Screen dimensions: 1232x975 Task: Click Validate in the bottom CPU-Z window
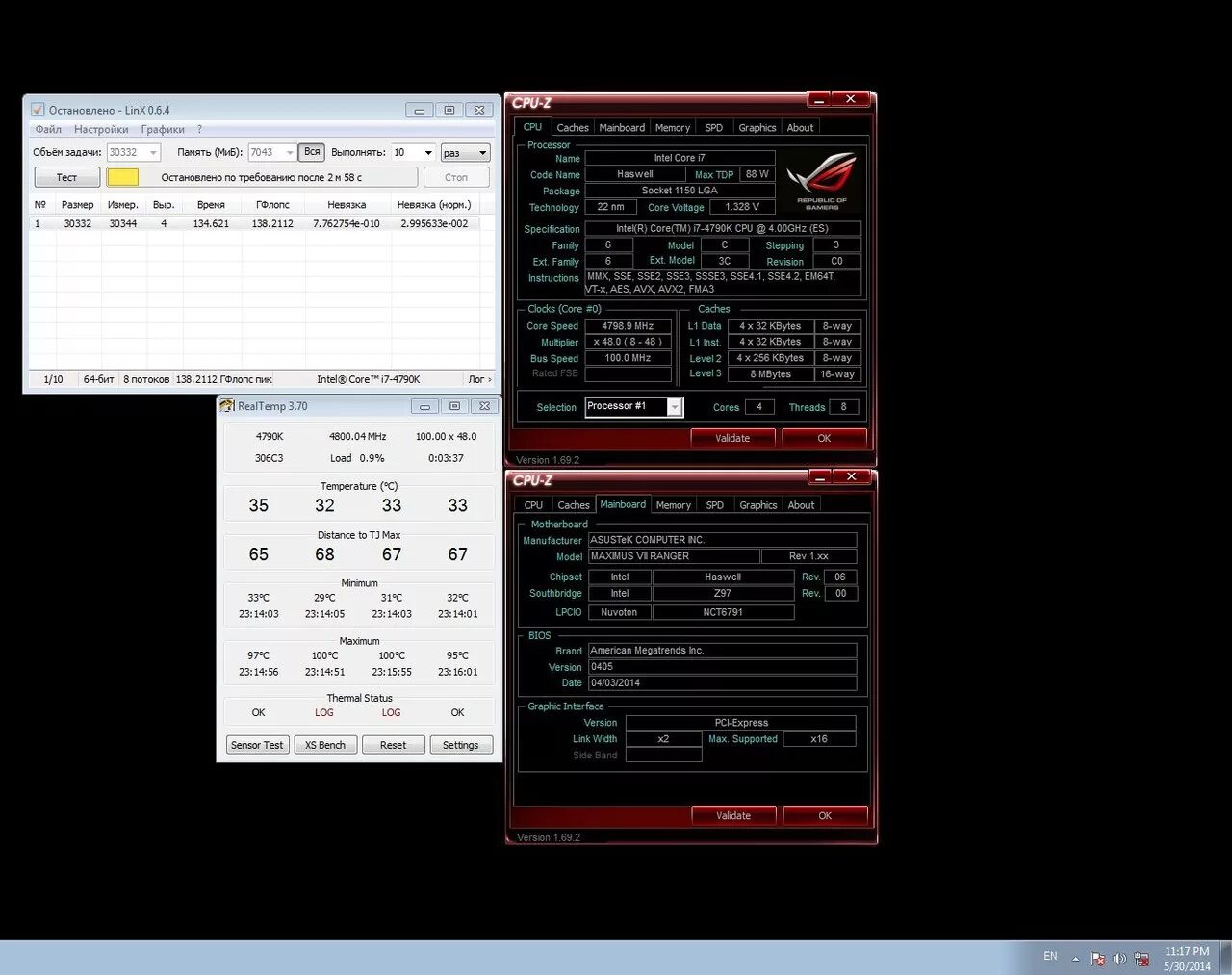click(x=733, y=815)
